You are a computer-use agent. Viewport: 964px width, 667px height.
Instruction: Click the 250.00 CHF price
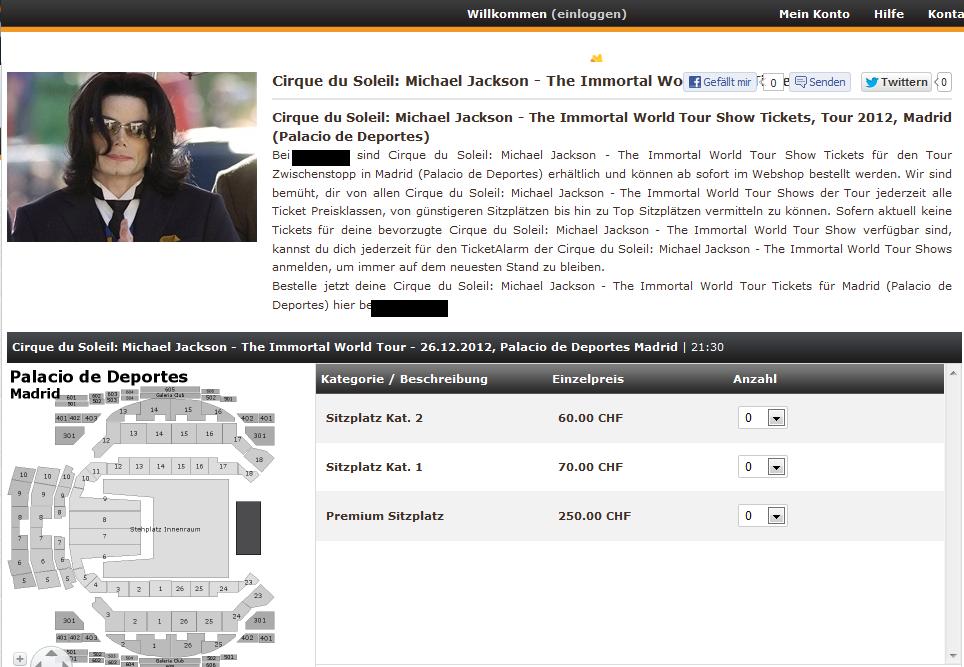(x=595, y=516)
